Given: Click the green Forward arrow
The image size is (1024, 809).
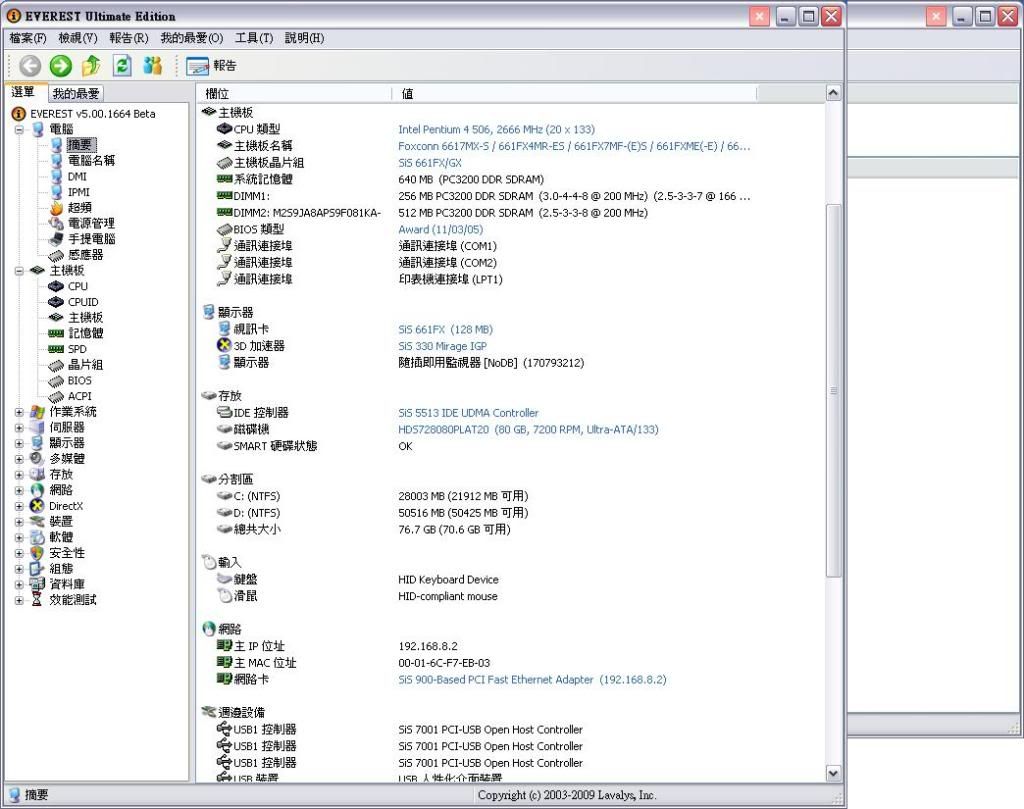Looking at the screenshot, I should [x=61, y=65].
